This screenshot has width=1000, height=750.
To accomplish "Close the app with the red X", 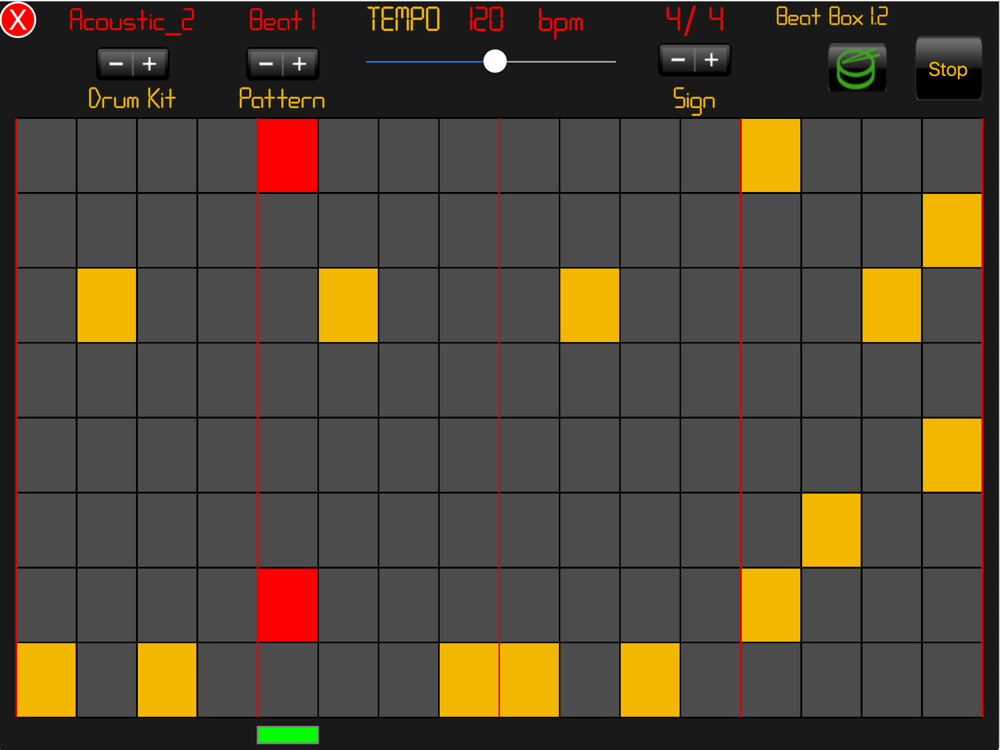I will (x=18, y=20).
